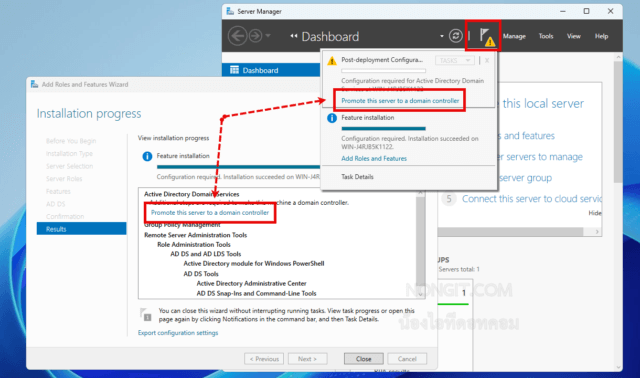Select Dashboard in the left pane
Image resolution: width=640 pixels, height=378 pixels.
click(271, 70)
